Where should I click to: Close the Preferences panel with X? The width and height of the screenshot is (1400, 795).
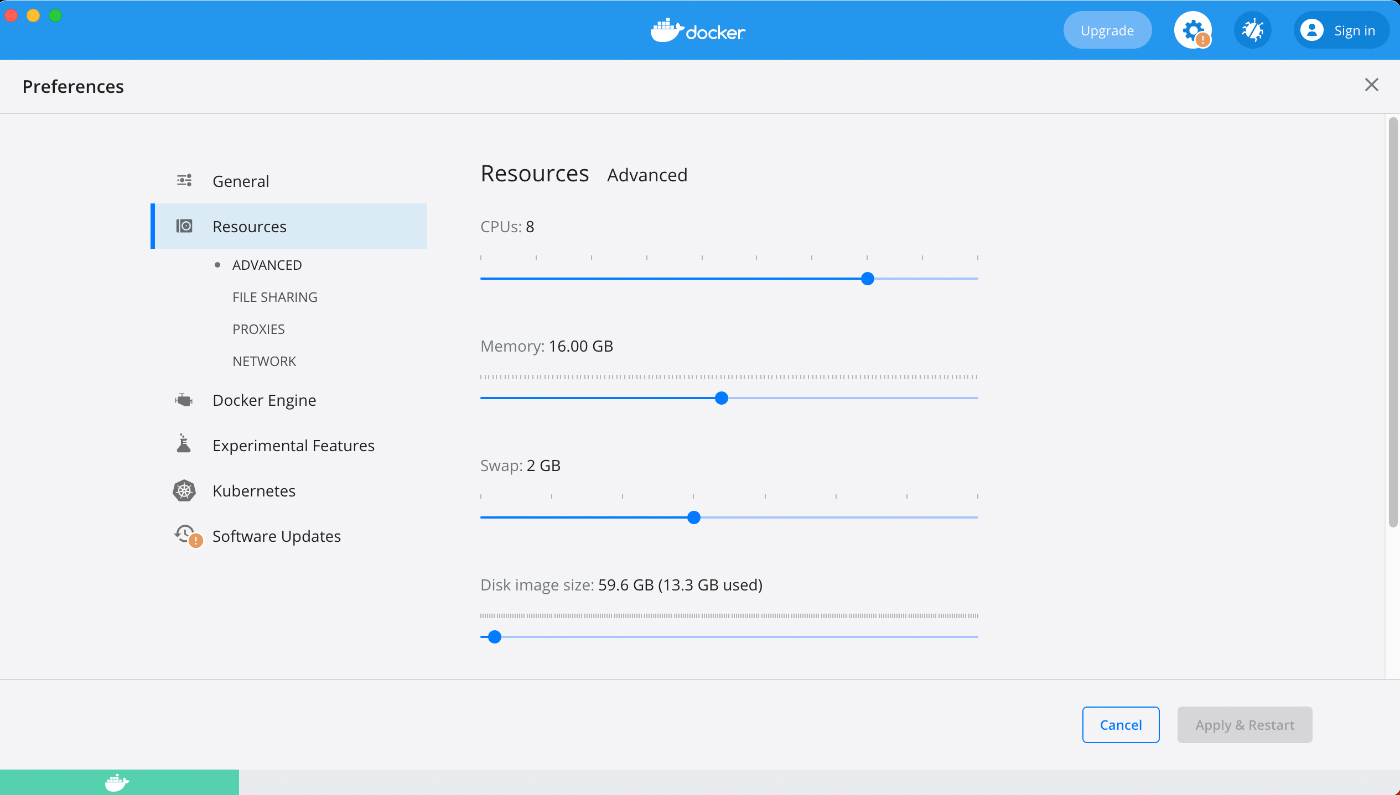click(1372, 85)
